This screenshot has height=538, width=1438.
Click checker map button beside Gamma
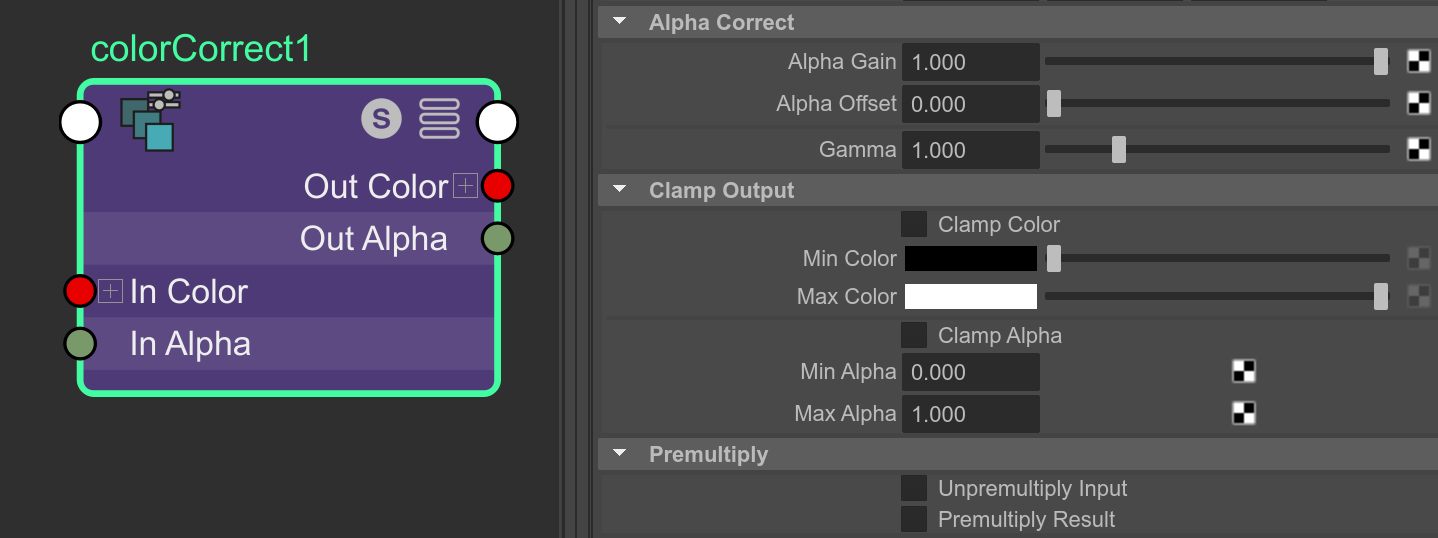1418,150
